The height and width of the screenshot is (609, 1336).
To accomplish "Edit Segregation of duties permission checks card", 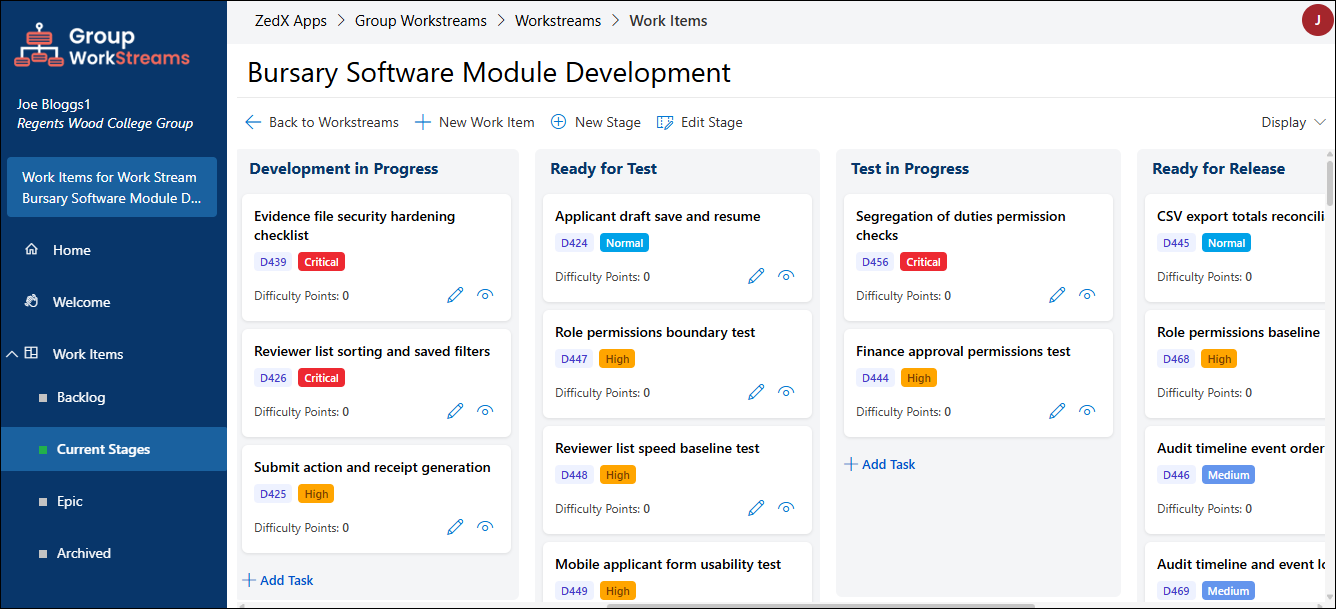I will point(1057,295).
